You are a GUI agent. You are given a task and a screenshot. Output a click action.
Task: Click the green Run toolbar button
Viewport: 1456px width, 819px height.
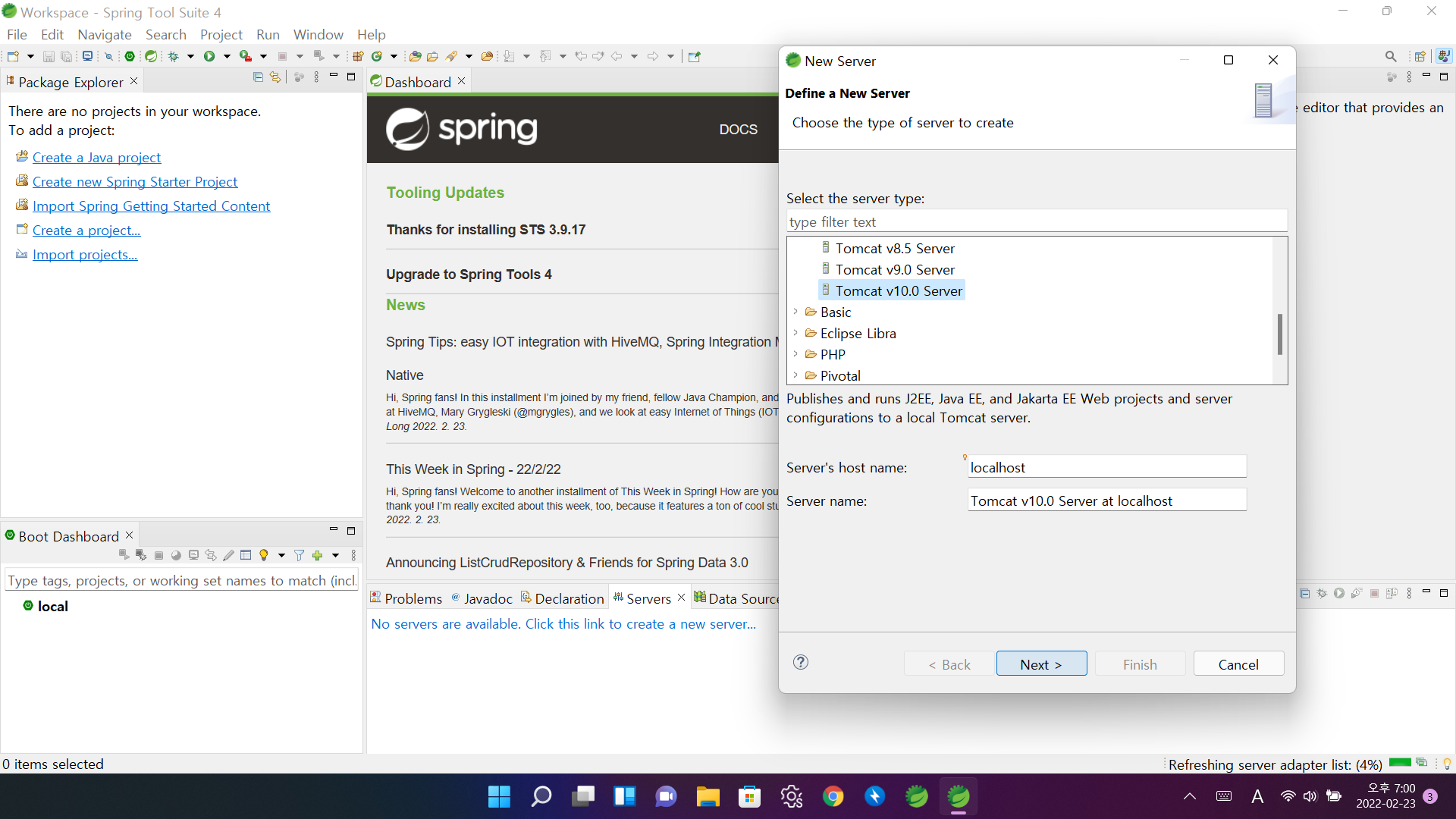click(x=209, y=56)
